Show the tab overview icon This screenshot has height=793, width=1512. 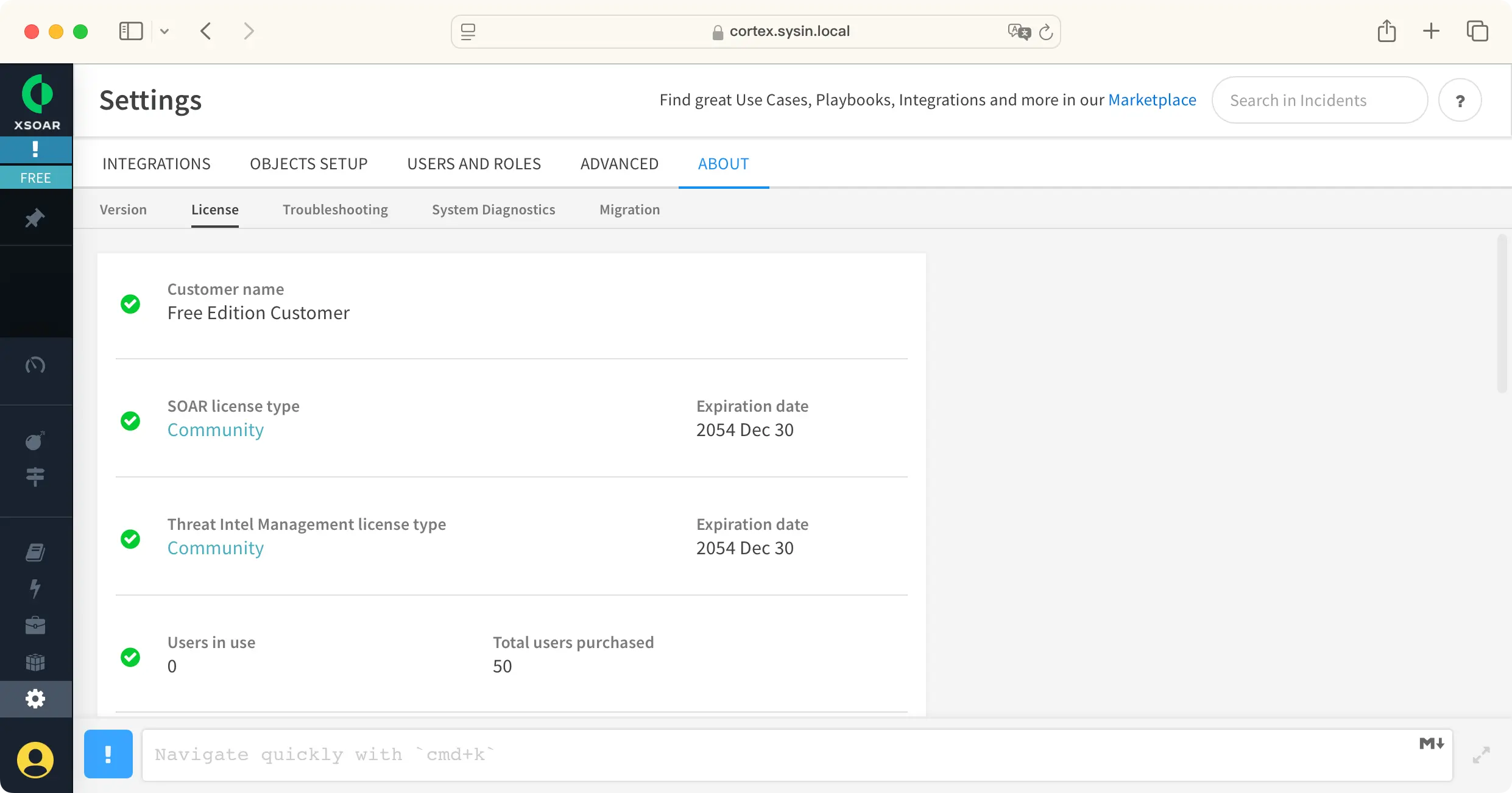(1477, 31)
